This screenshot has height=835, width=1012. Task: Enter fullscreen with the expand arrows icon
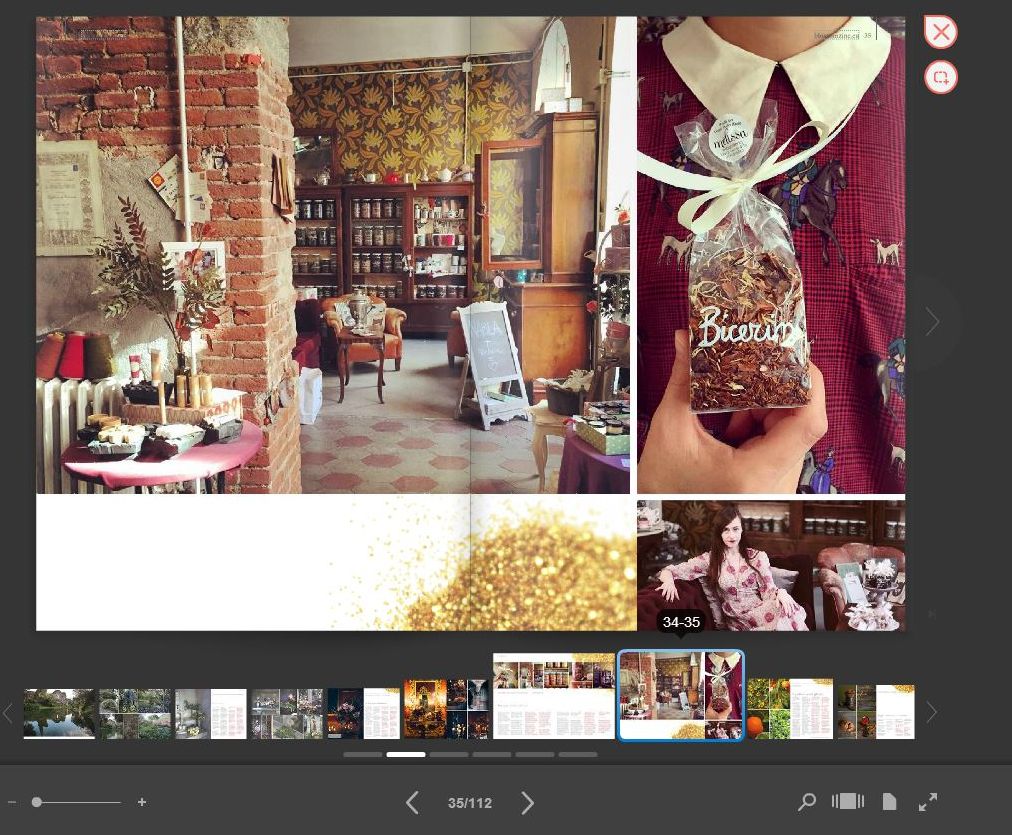(x=928, y=802)
